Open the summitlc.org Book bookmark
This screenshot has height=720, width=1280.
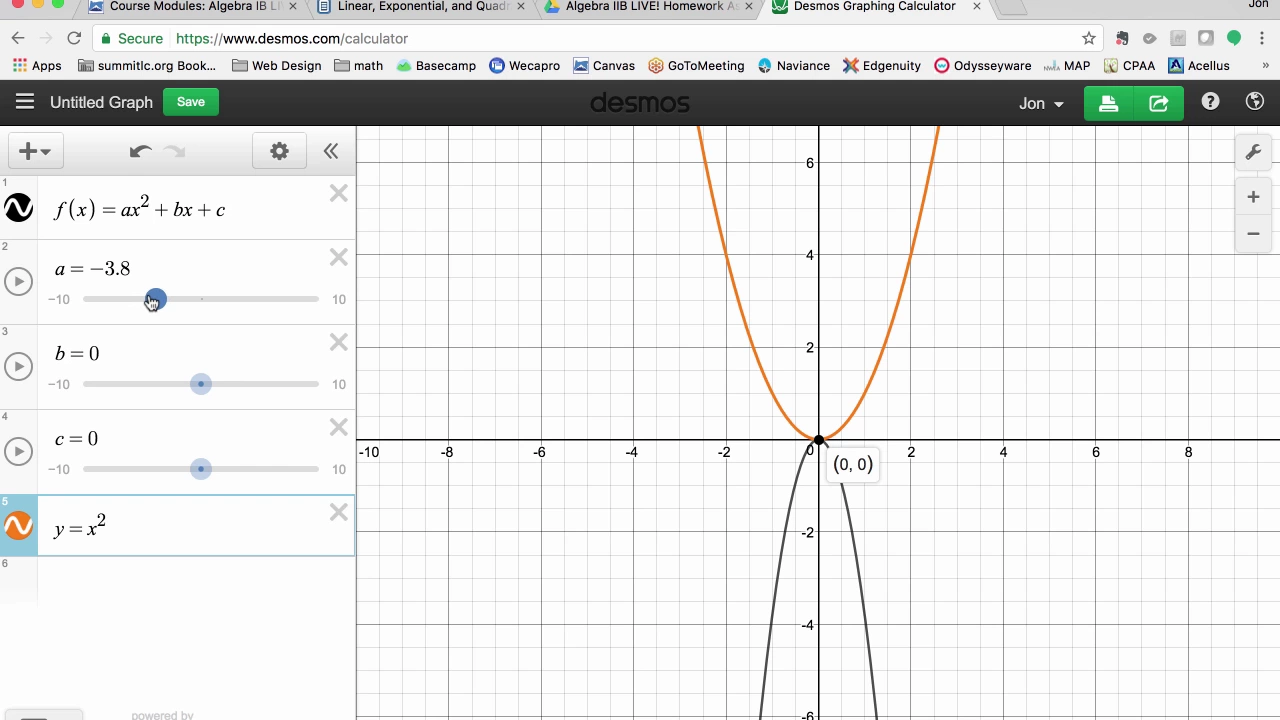[x=147, y=66]
